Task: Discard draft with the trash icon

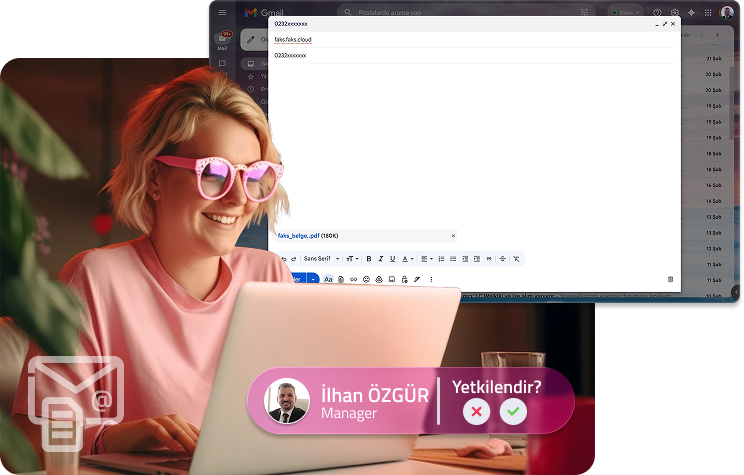Action: click(670, 279)
